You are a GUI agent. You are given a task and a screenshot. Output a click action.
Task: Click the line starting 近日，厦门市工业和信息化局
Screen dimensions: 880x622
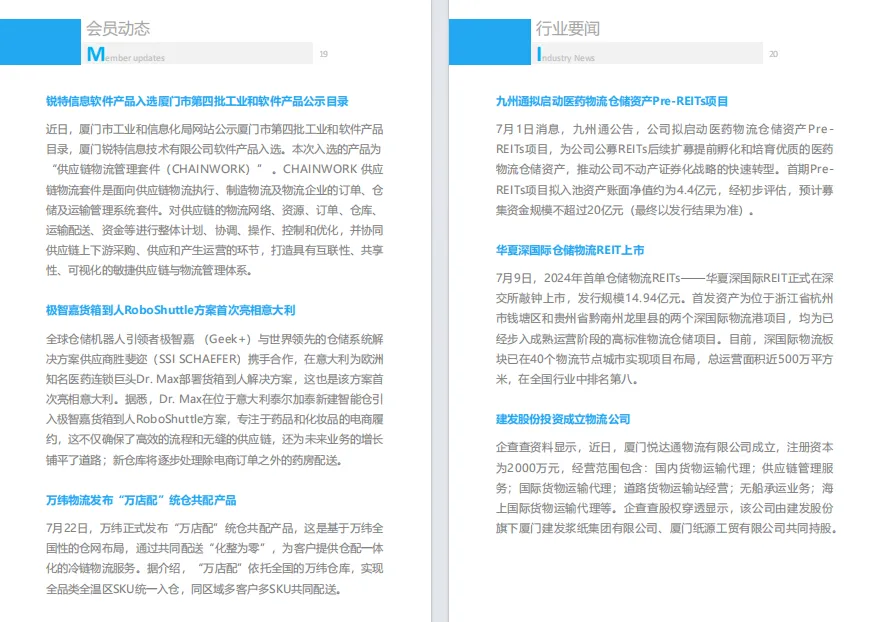[214, 129]
